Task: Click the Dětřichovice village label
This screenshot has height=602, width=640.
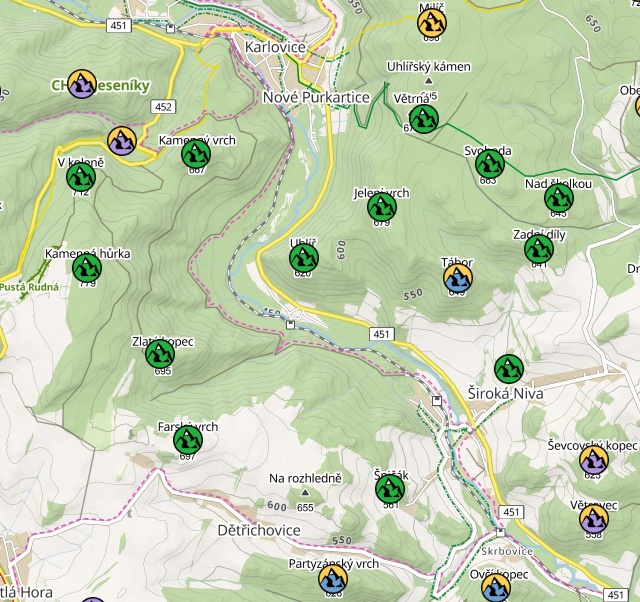Action: pos(259,528)
